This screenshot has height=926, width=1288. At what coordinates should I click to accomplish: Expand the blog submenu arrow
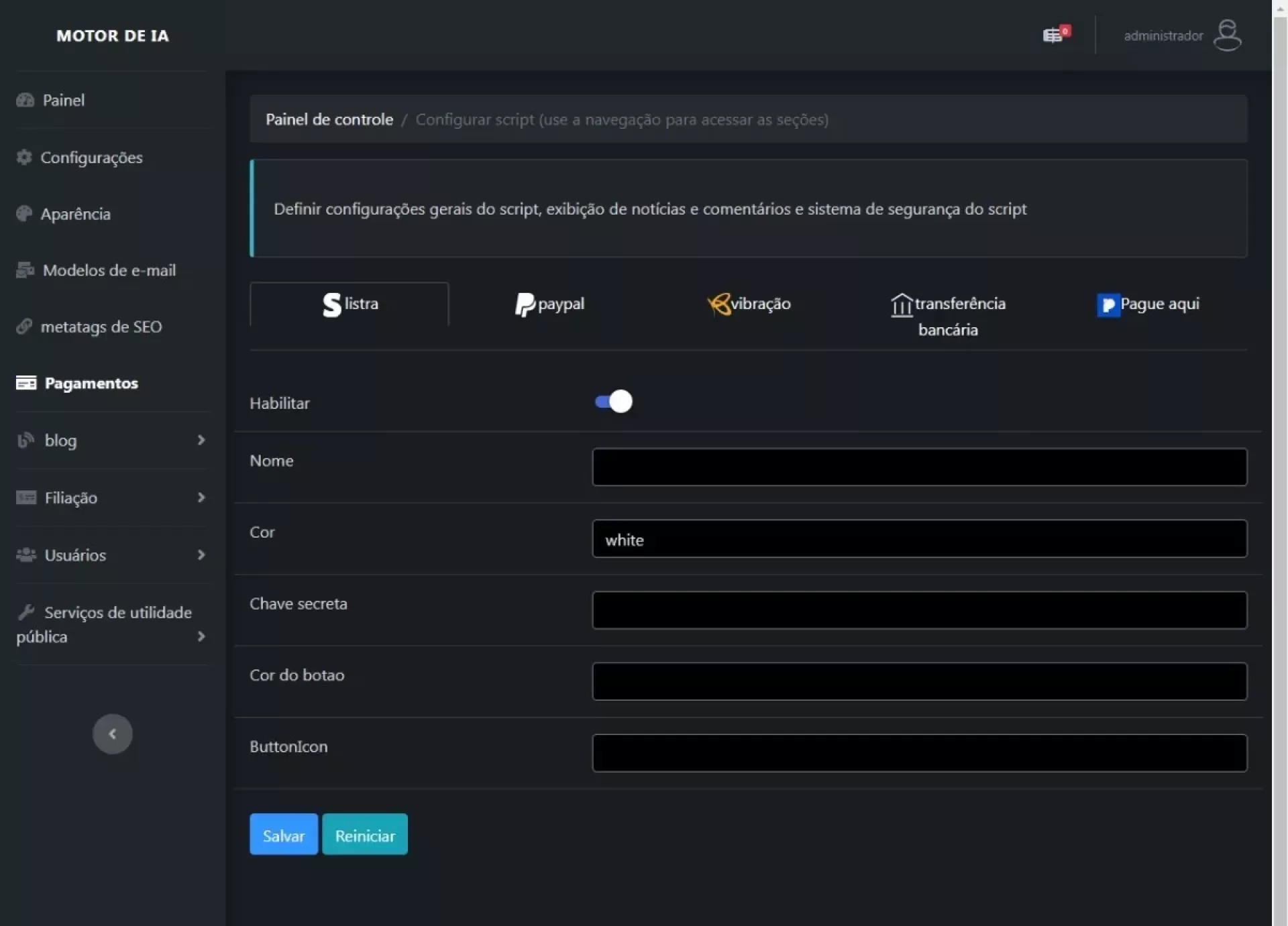[201, 440]
